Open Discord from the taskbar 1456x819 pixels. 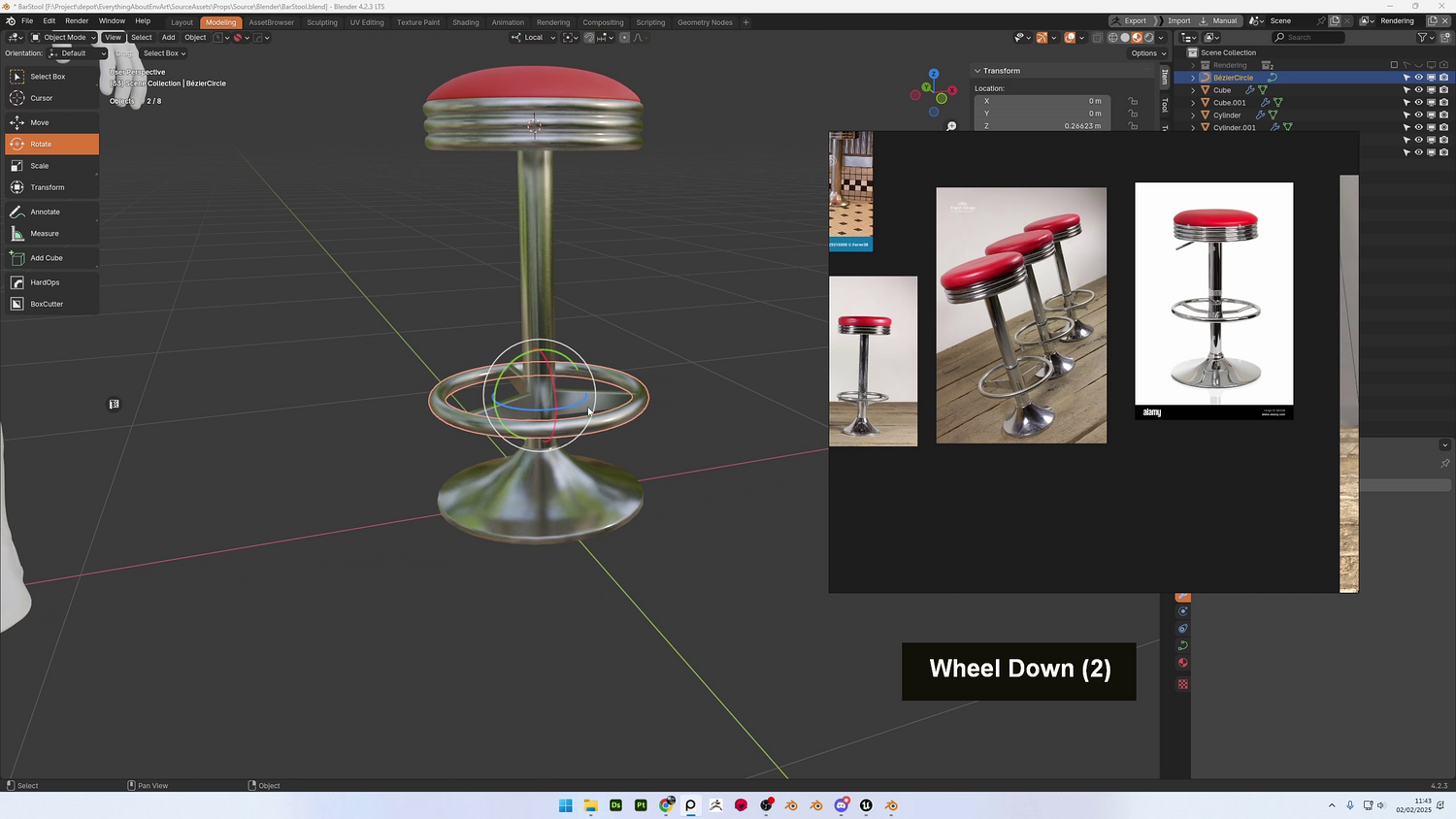[x=842, y=805]
